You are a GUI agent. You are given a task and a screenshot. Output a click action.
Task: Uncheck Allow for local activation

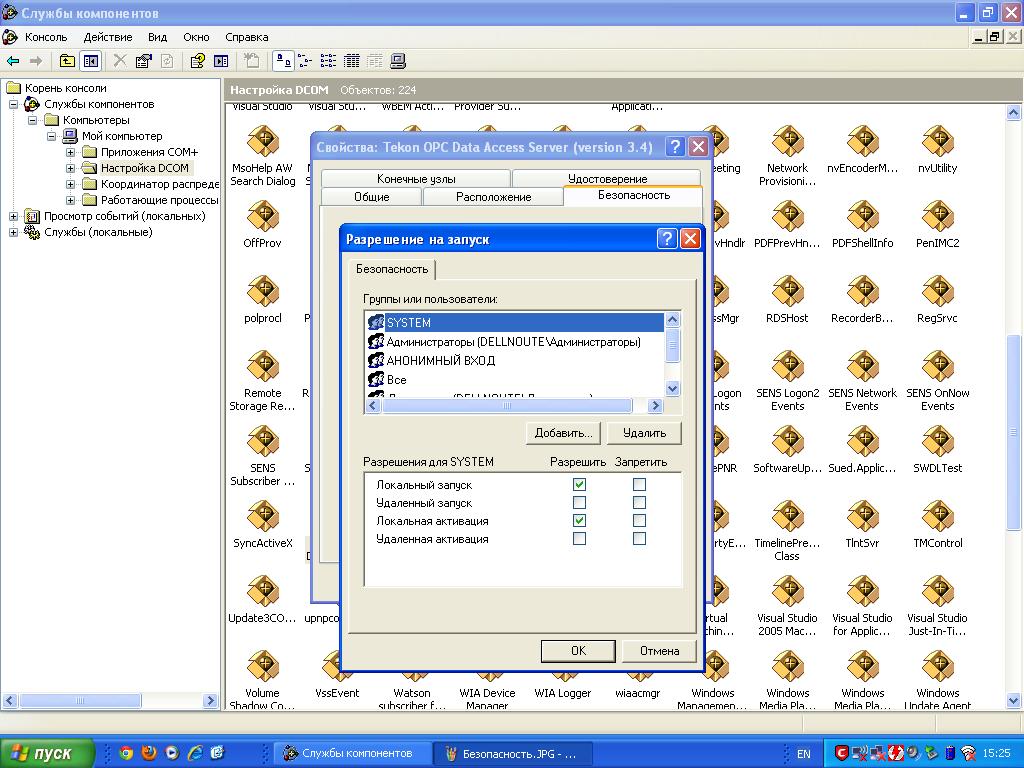[x=579, y=521]
